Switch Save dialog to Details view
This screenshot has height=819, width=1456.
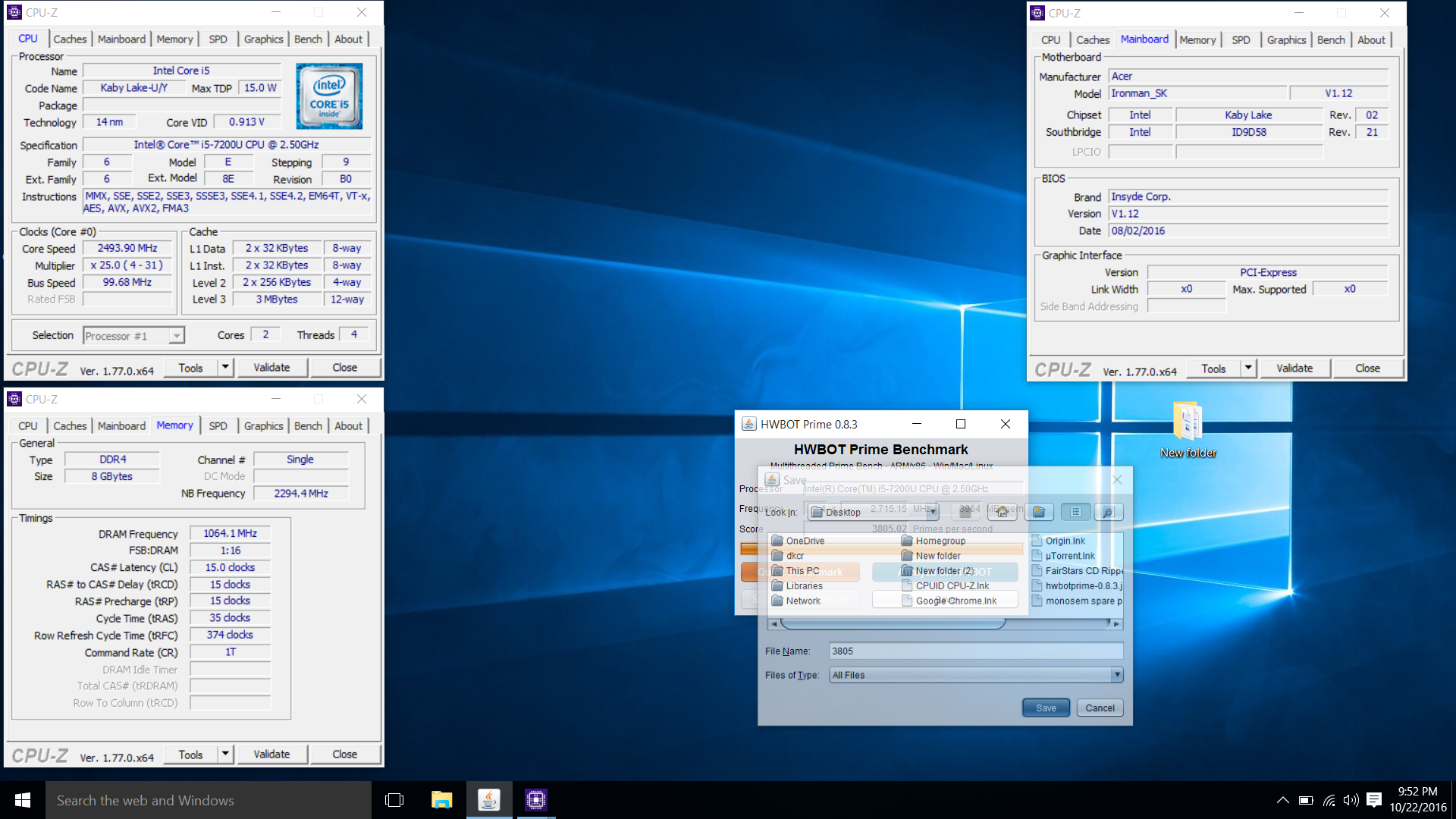(x=1108, y=512)
